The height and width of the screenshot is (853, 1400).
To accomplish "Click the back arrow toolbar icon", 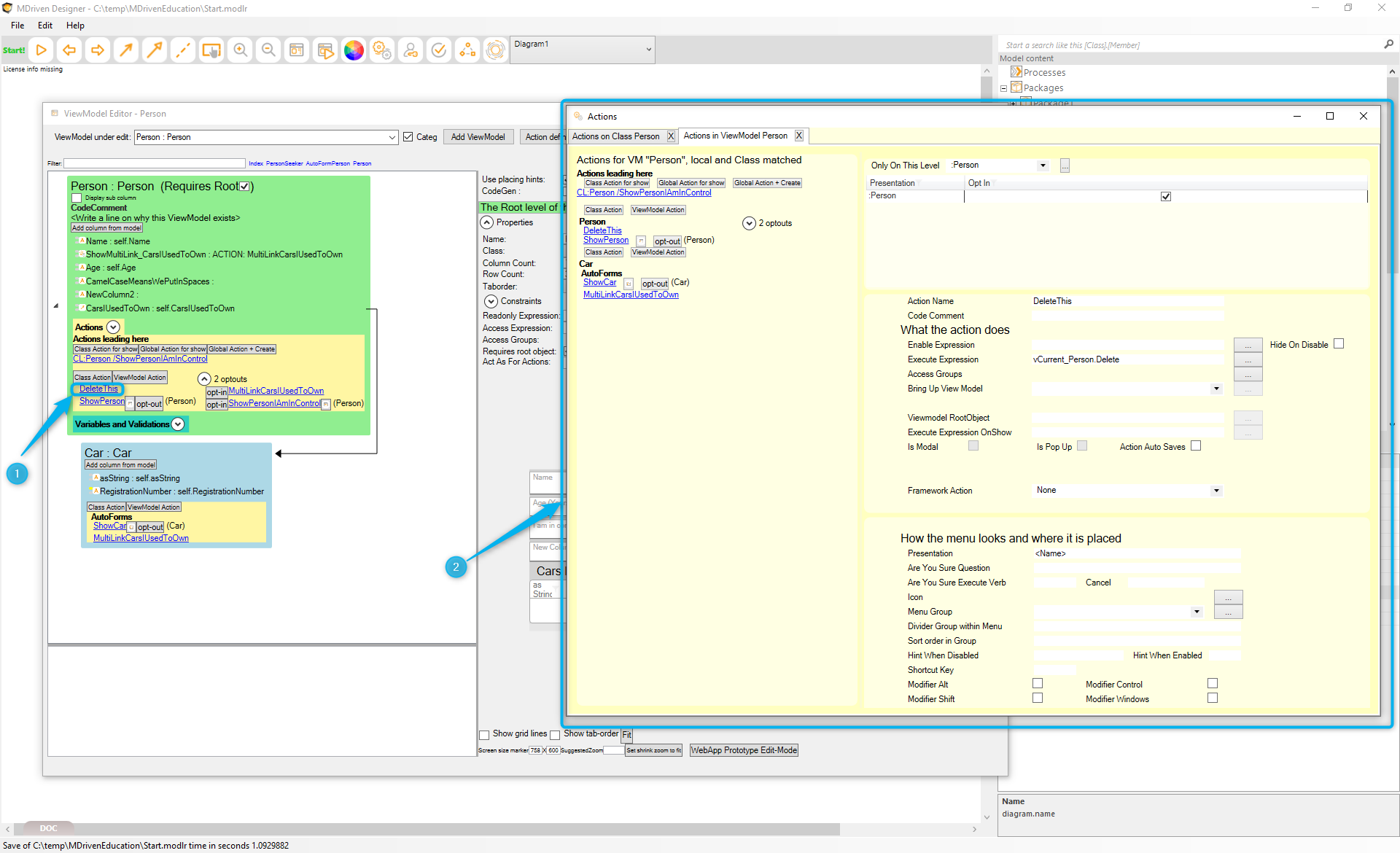I will pos(69,50).
